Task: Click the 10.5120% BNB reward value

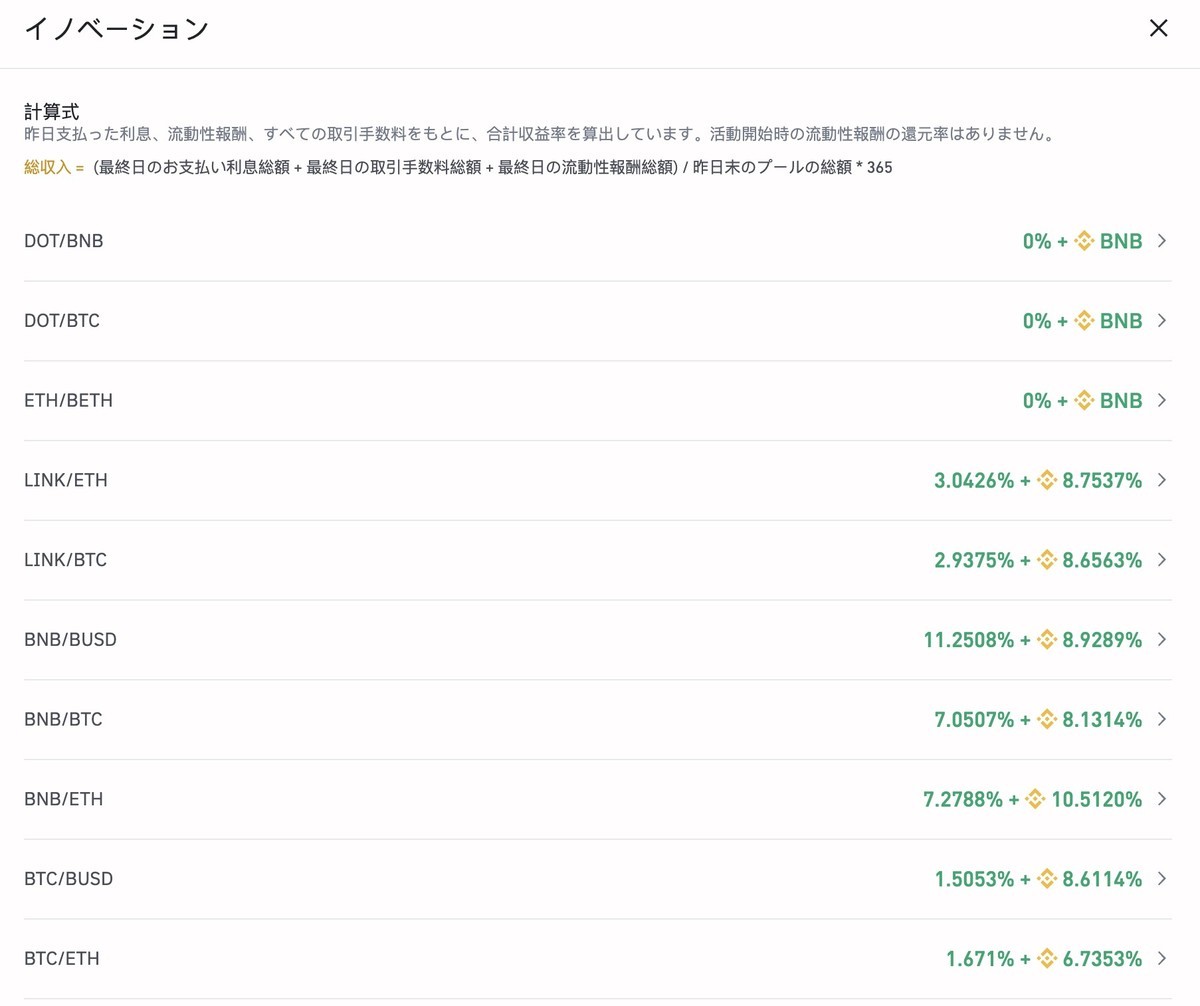Action: 1096,799
